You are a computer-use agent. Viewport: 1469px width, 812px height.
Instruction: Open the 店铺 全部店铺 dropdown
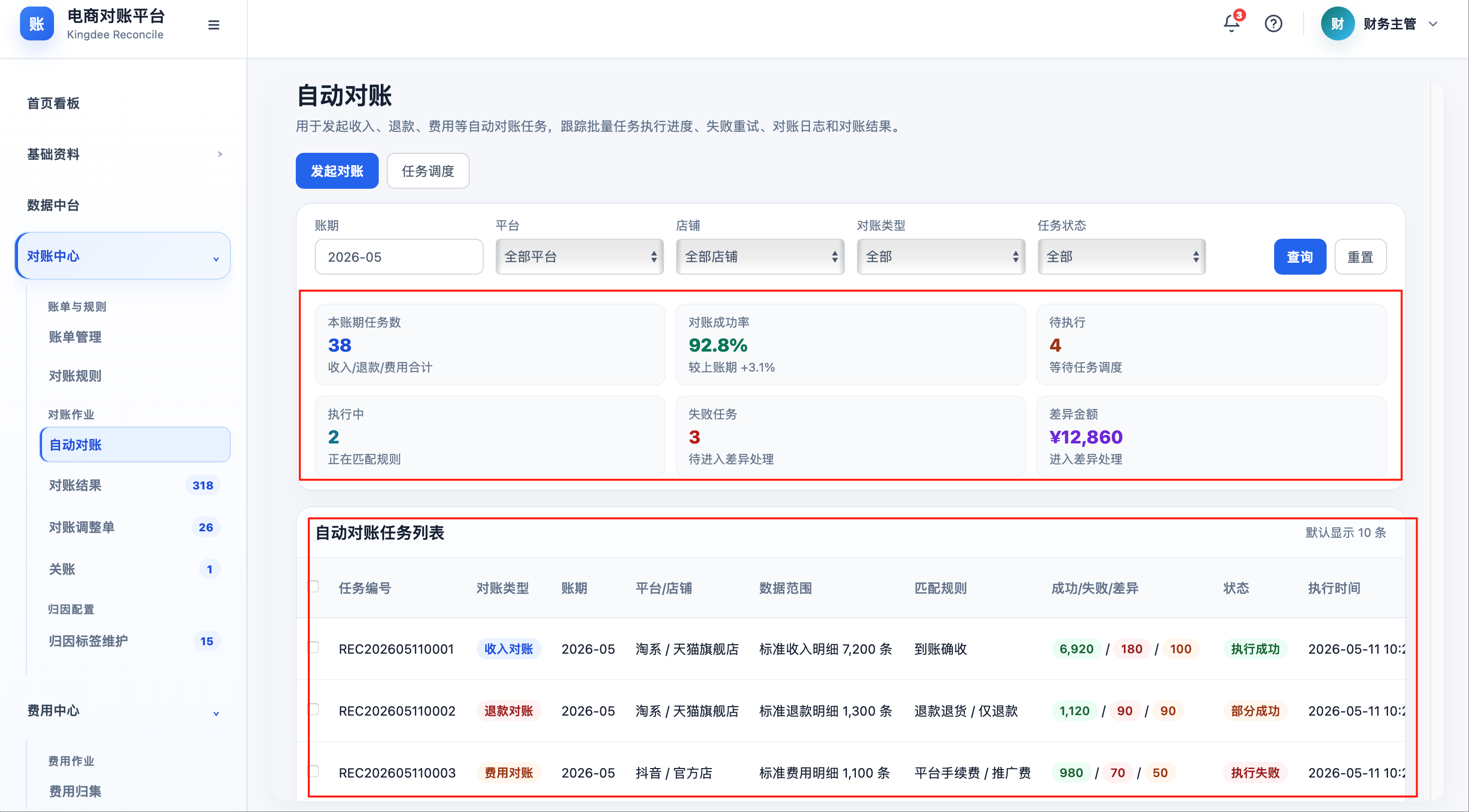pyautogui.click(x=760, y=256)
